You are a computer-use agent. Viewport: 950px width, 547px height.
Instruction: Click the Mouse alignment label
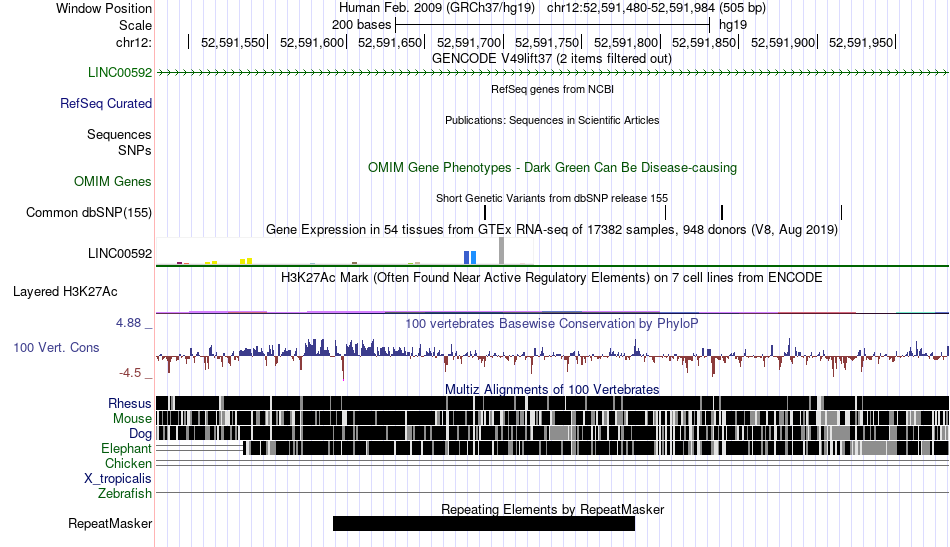pos(132,419)
